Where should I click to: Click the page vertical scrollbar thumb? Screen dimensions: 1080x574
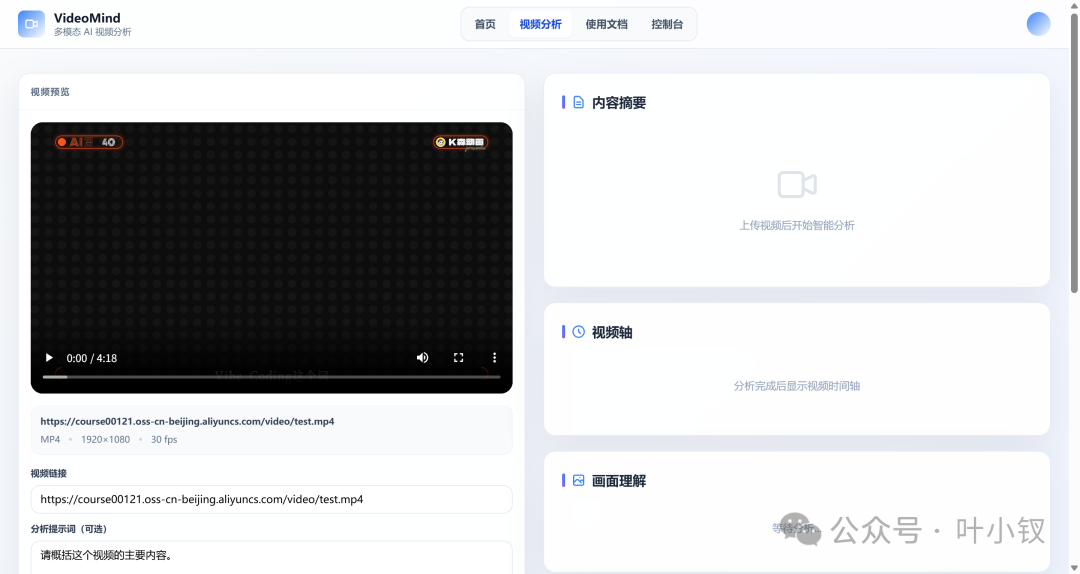pos(1074,152)
